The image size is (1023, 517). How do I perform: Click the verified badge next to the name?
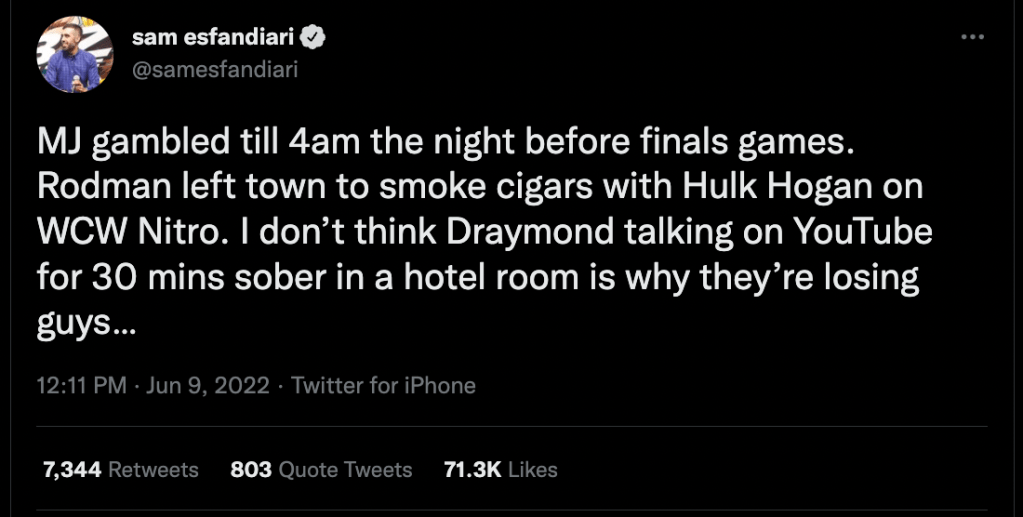coord(314,38)
